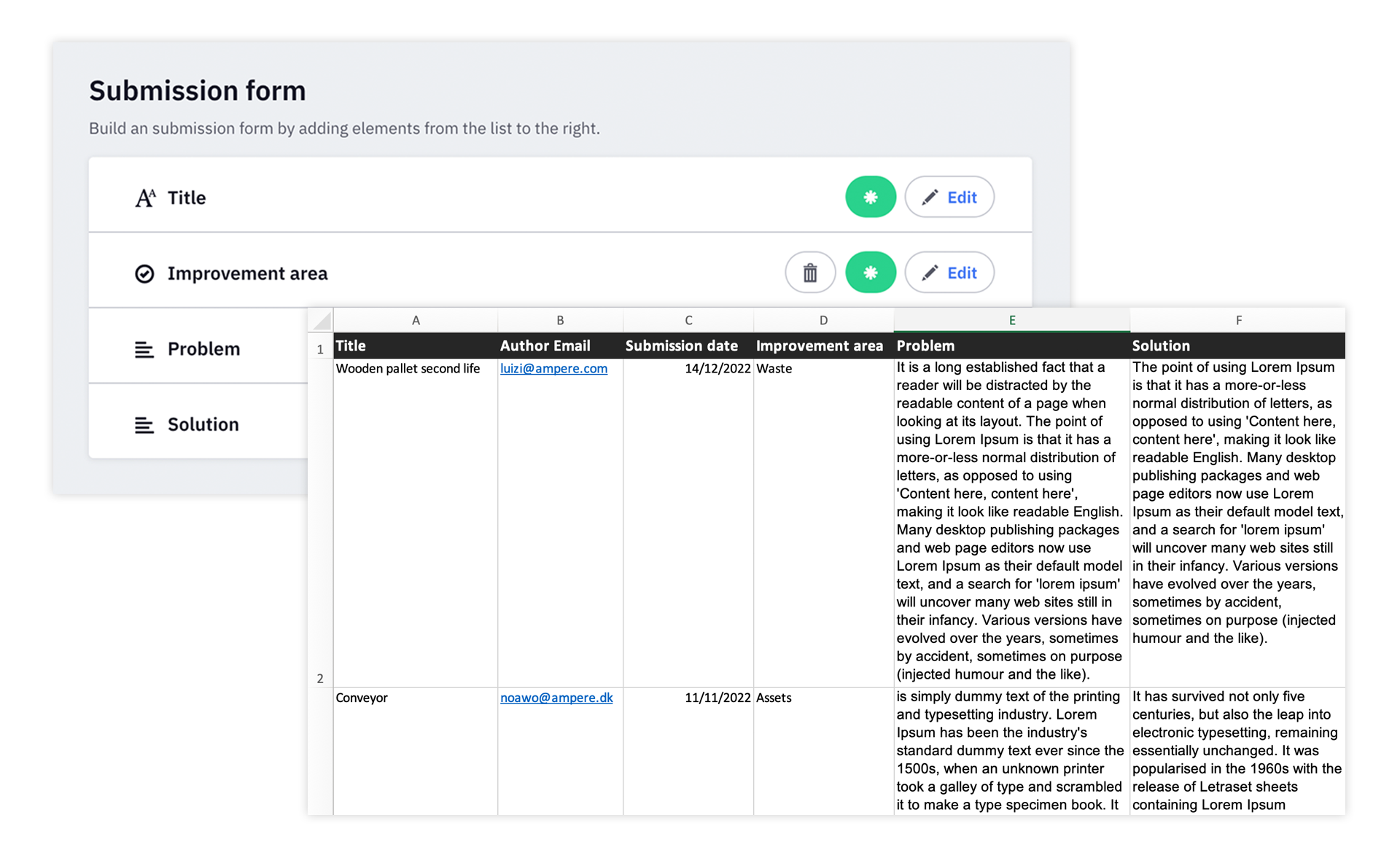Select spreadsheet column F header
Screen dimensions: 1400x858
1238,320
